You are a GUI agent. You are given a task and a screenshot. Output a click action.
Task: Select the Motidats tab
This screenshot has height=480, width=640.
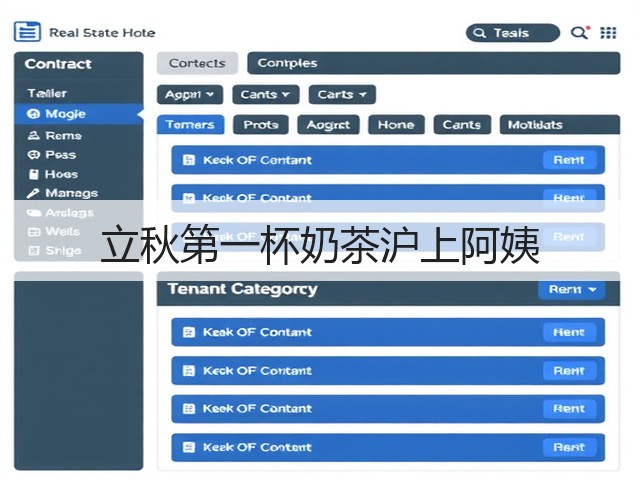(x=560, y=124)
